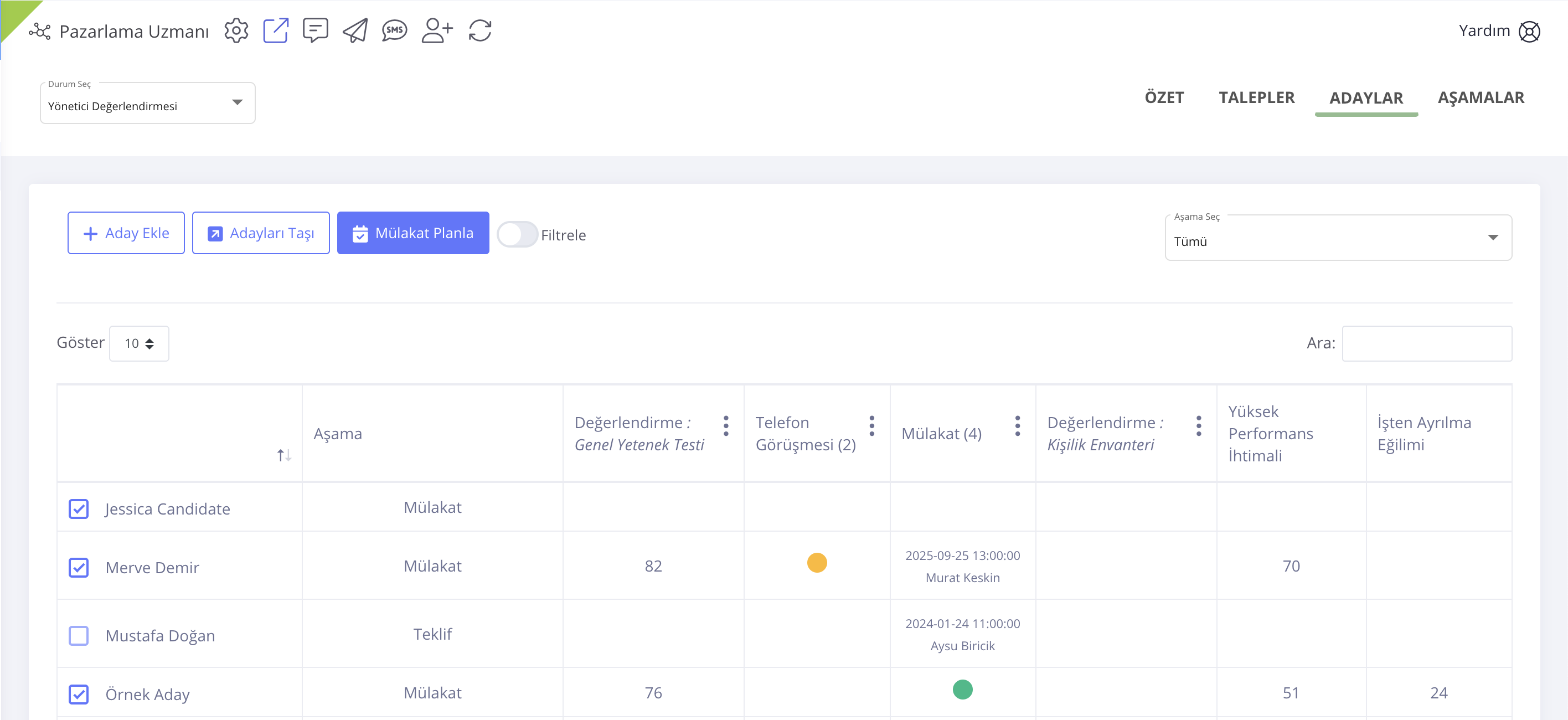
Task: Check the Mustafa Doğan checkbox
Action: click(x=79, y=635)
